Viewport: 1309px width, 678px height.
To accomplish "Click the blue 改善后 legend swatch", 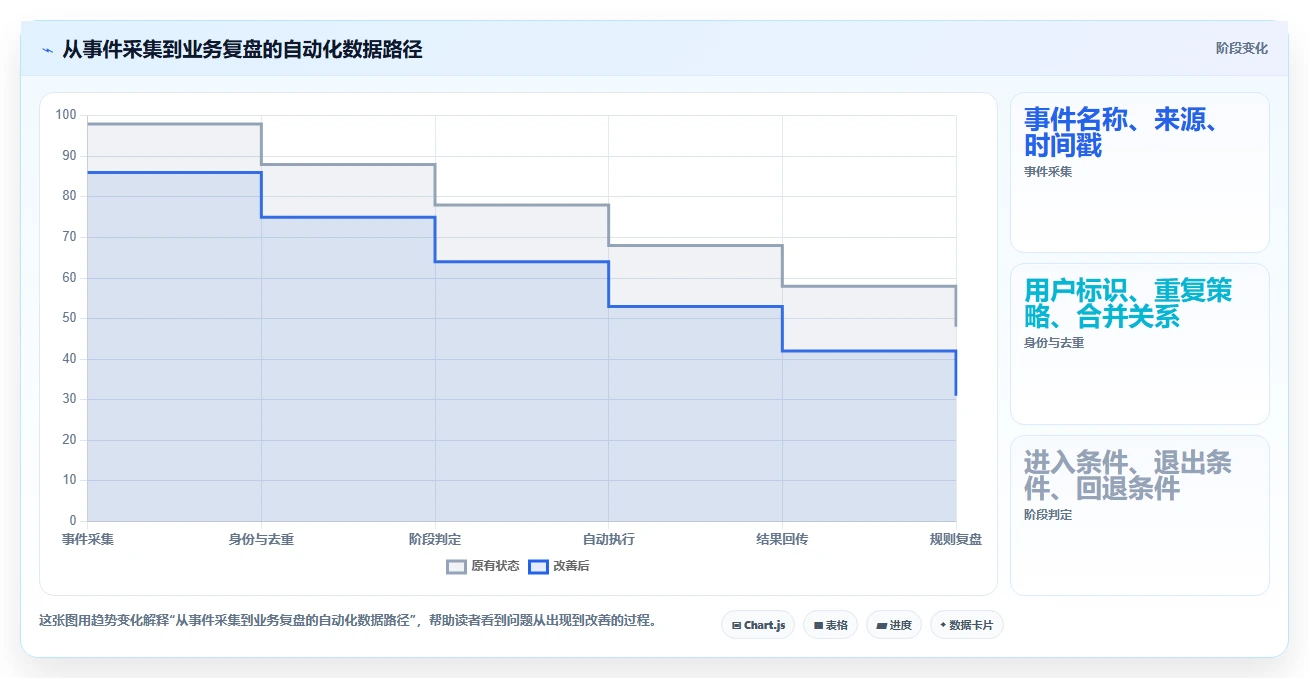I will (x=538, y=566).
